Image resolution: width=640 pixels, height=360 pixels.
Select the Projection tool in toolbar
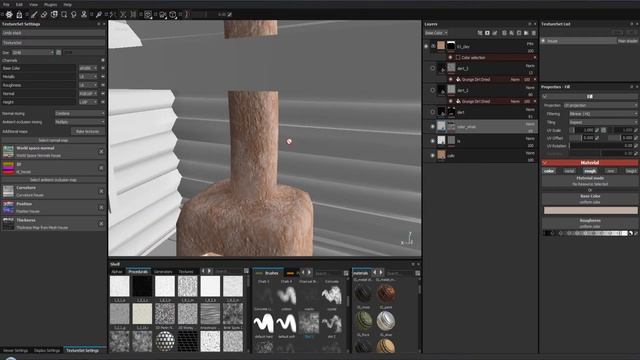(54, 15)
